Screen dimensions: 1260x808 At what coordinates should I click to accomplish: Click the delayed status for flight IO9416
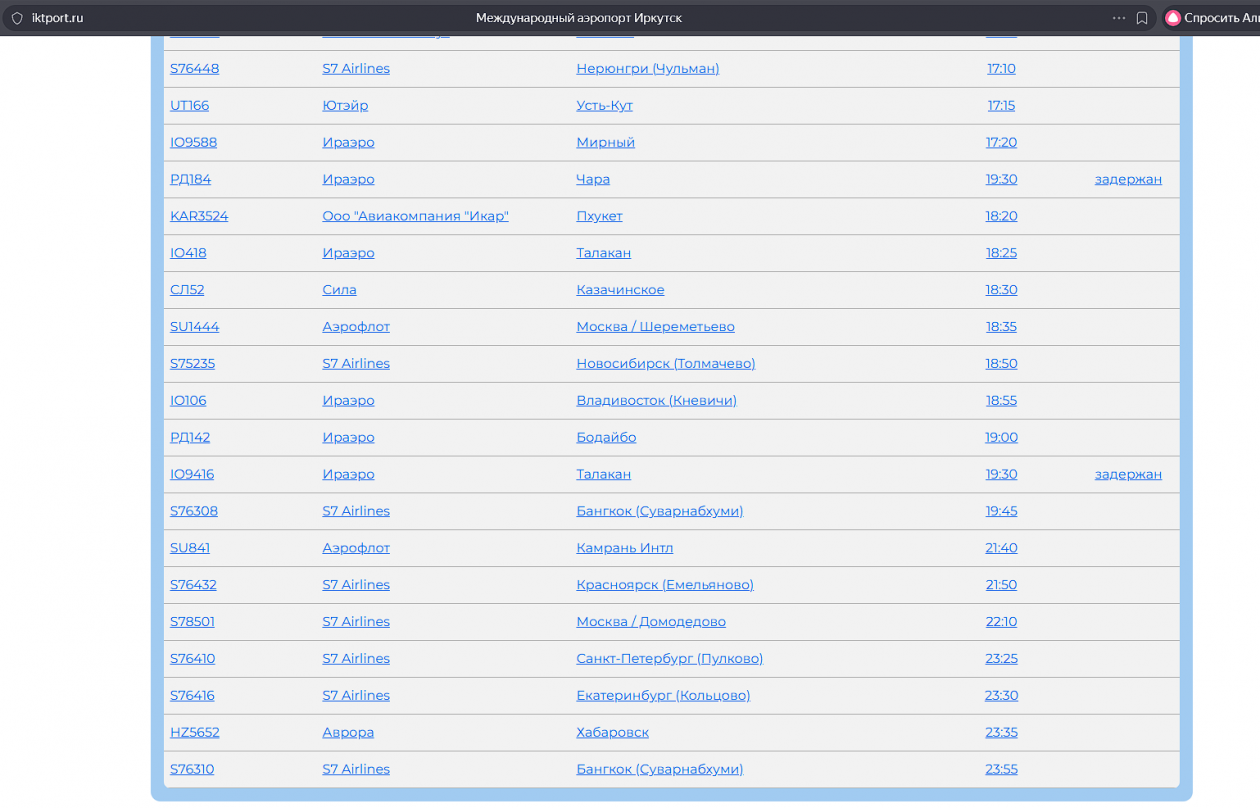tap(1128, 474)
